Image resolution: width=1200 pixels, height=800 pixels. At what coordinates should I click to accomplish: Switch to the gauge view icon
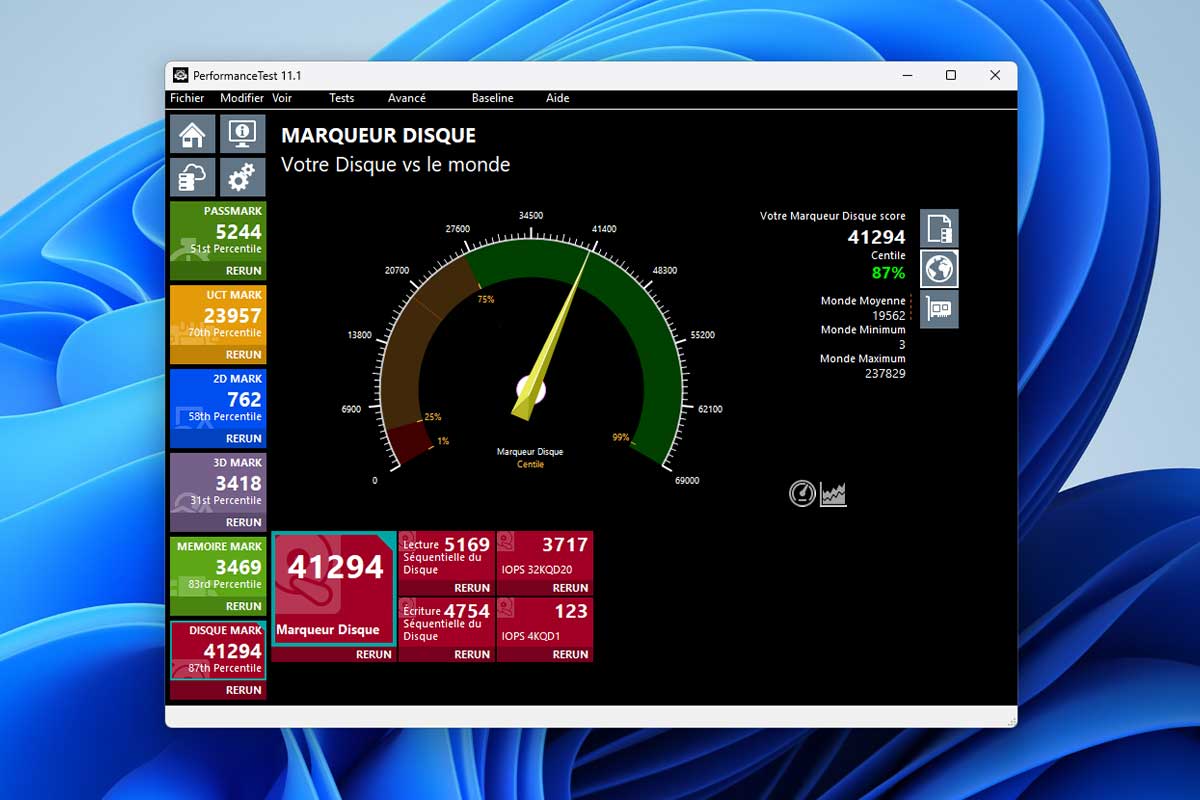click(802, 493)
